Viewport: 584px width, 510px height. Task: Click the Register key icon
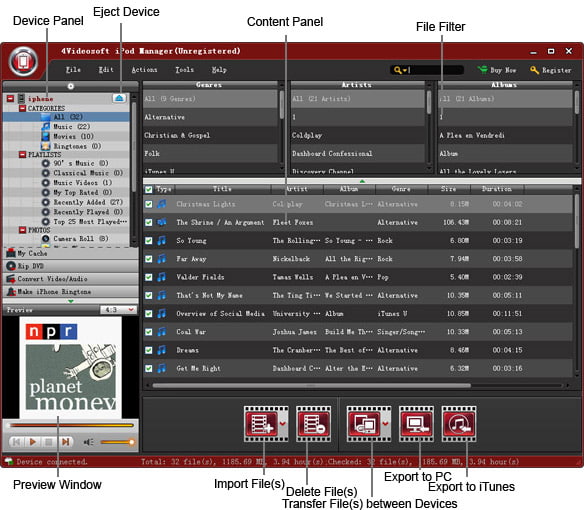pyautogui.click(x=534, y=70)
